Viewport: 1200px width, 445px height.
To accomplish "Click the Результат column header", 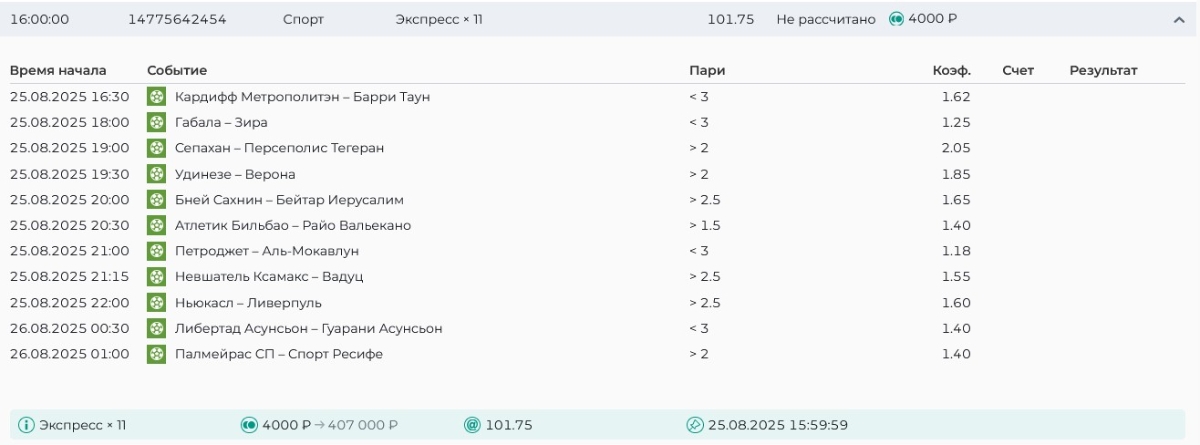I will pos(1103,70).
